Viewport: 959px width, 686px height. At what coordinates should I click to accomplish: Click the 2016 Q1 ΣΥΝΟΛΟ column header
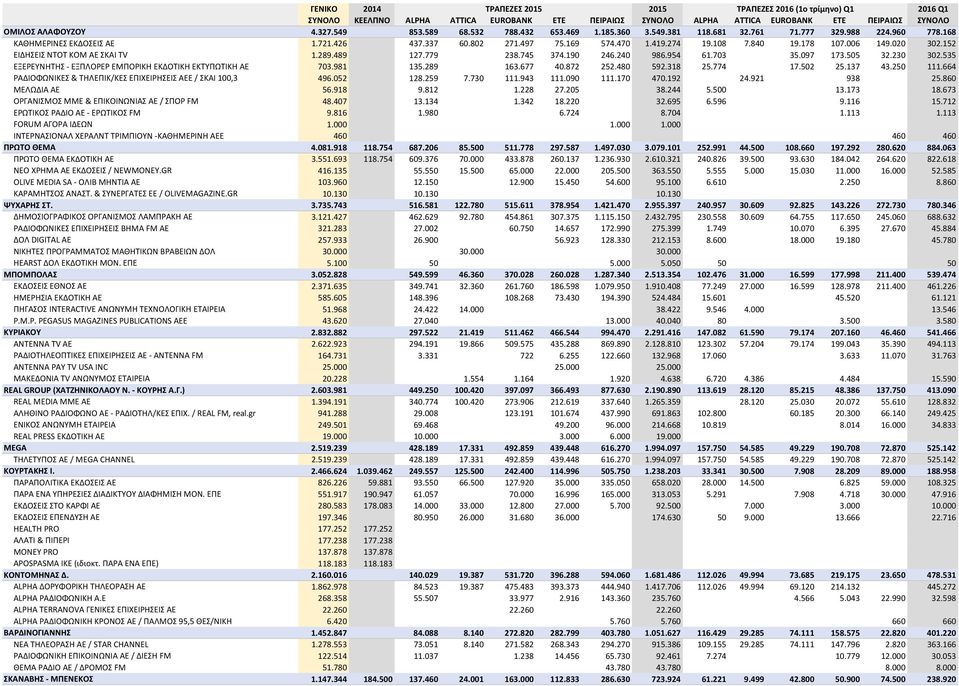pos(933,15)
